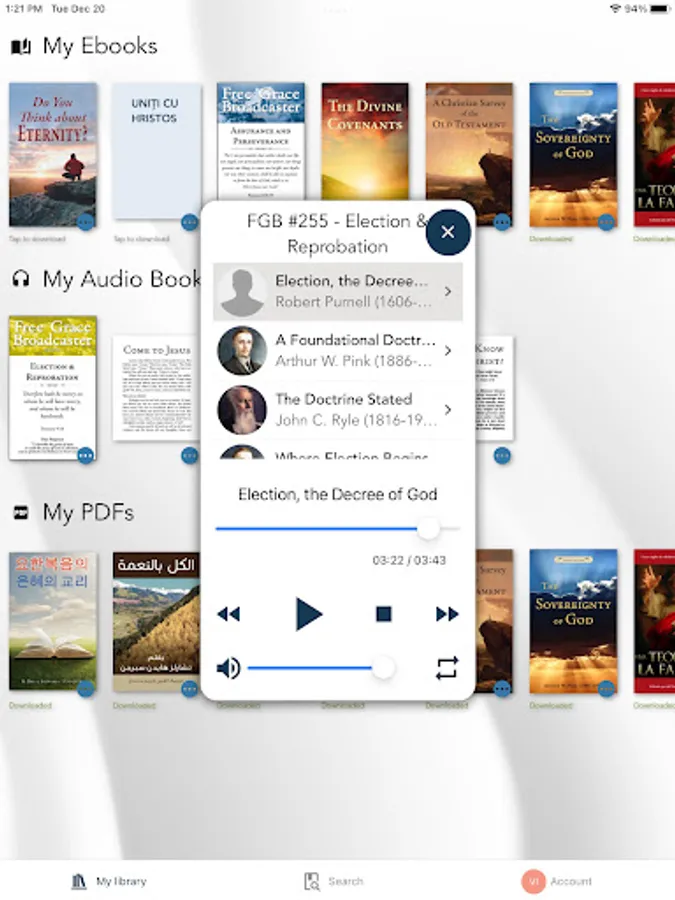Open more options on Sovereignty of God ebook
The height and width of the screenshot is (900, 675).
click(606, 222)
